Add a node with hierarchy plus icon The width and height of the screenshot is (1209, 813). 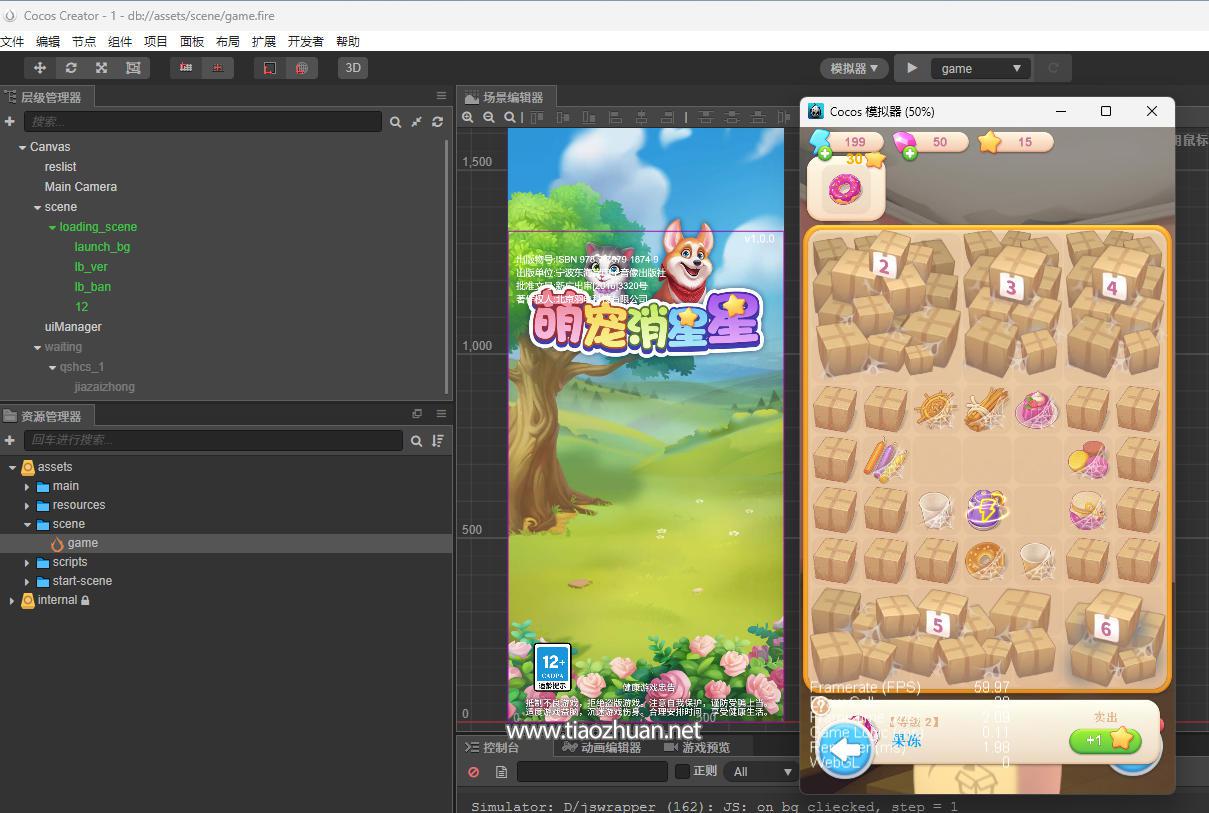point(10,121)
